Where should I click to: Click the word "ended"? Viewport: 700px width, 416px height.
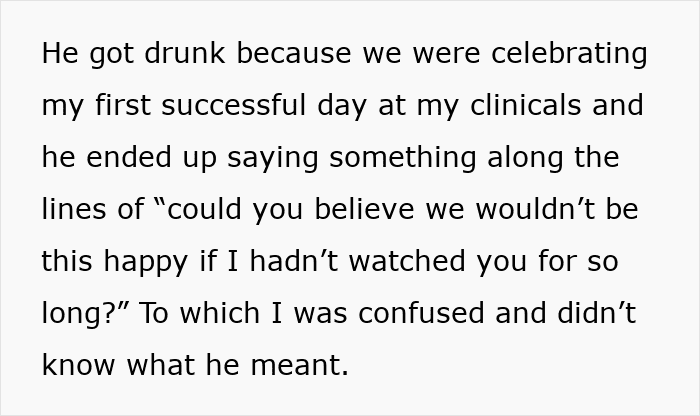pyautogui.click(x=129, y=157)
